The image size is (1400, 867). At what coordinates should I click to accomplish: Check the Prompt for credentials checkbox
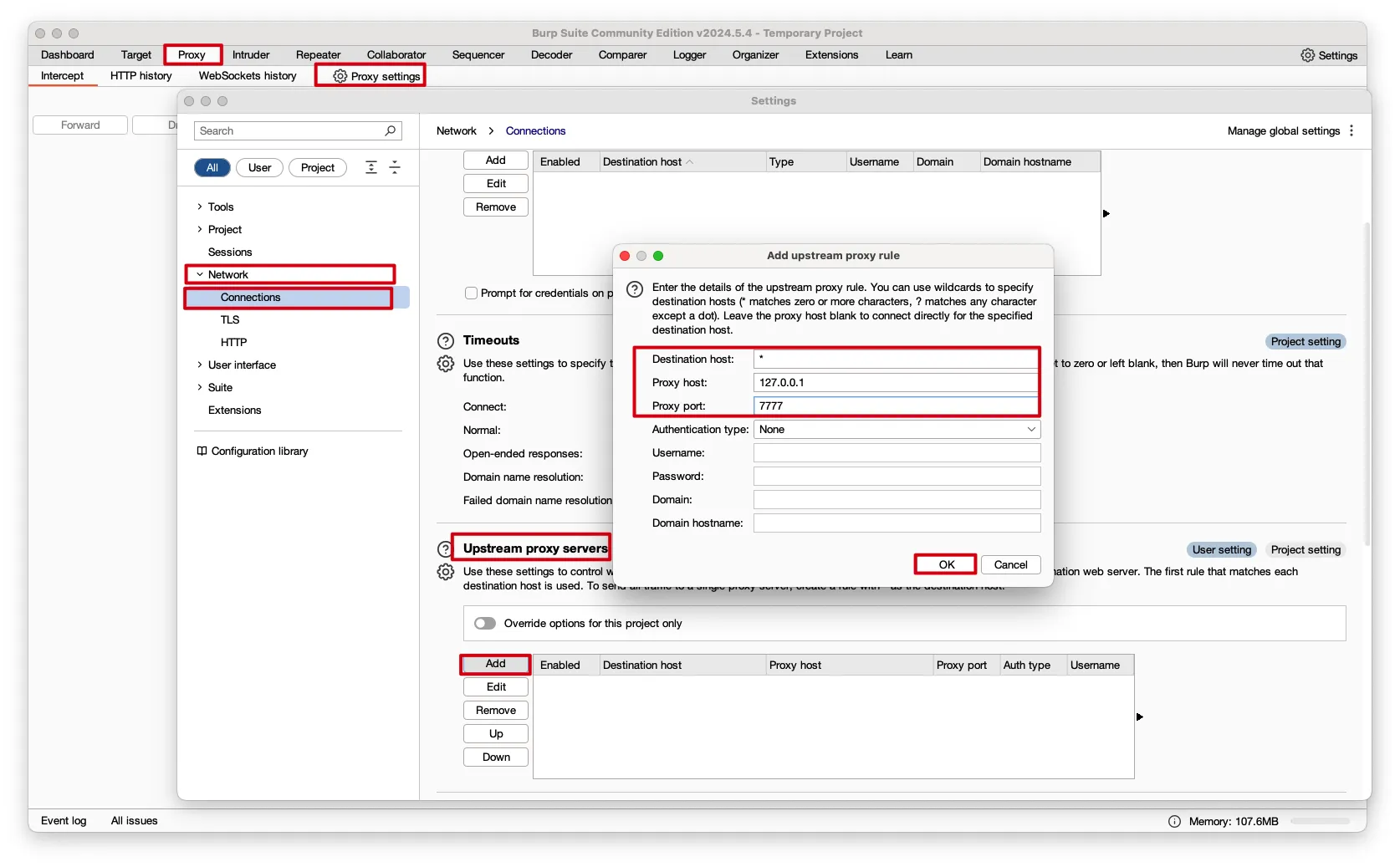[x=472, y=293]
